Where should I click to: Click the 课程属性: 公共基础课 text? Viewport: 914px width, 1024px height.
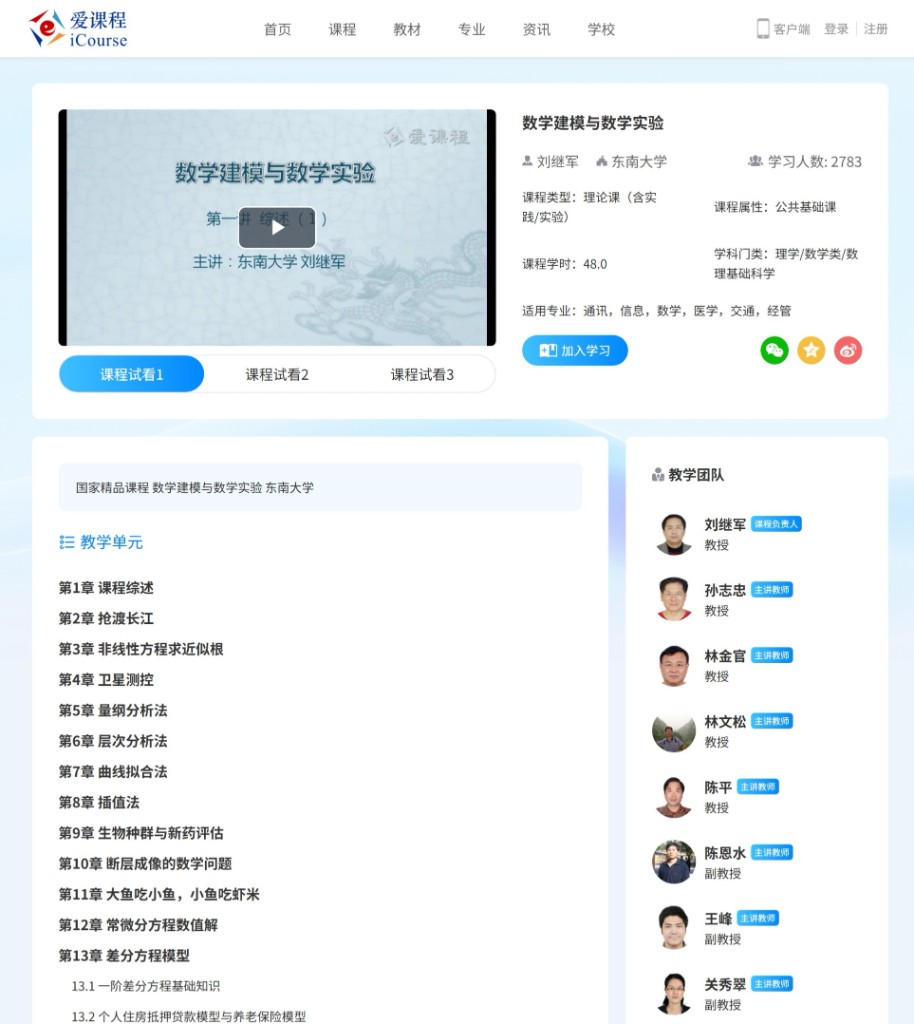[775, 207]
